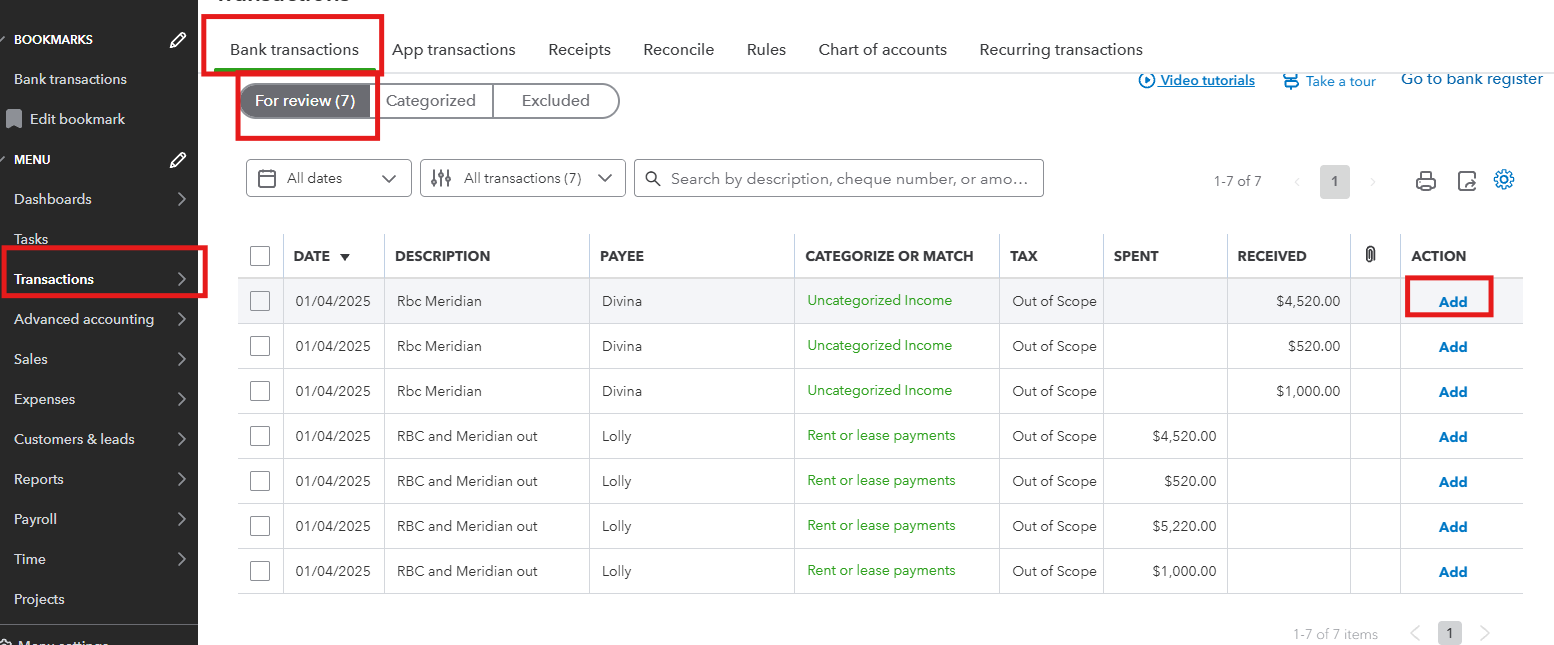The image size is (1554, 645).
Task: Open the Receipts tab
Action: 579,49
